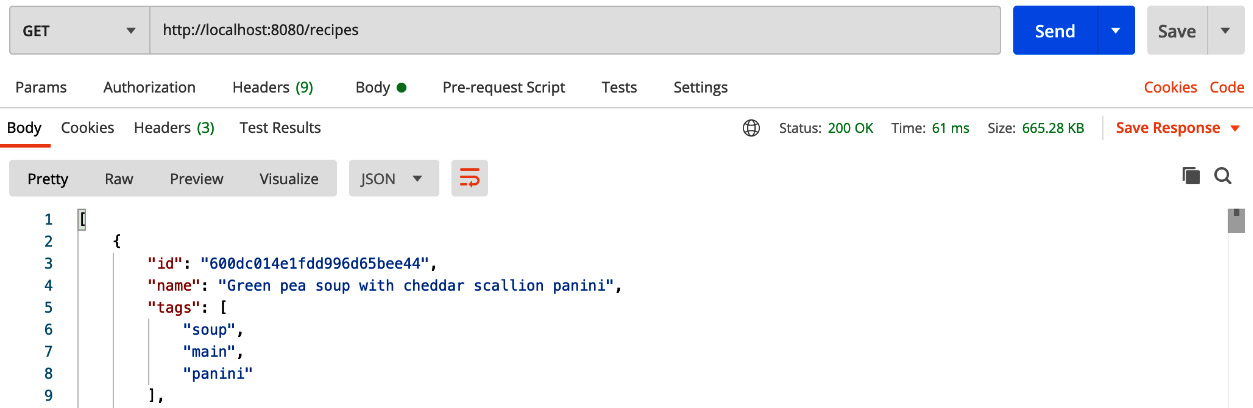Select the Visualize response view

point(289,179)
